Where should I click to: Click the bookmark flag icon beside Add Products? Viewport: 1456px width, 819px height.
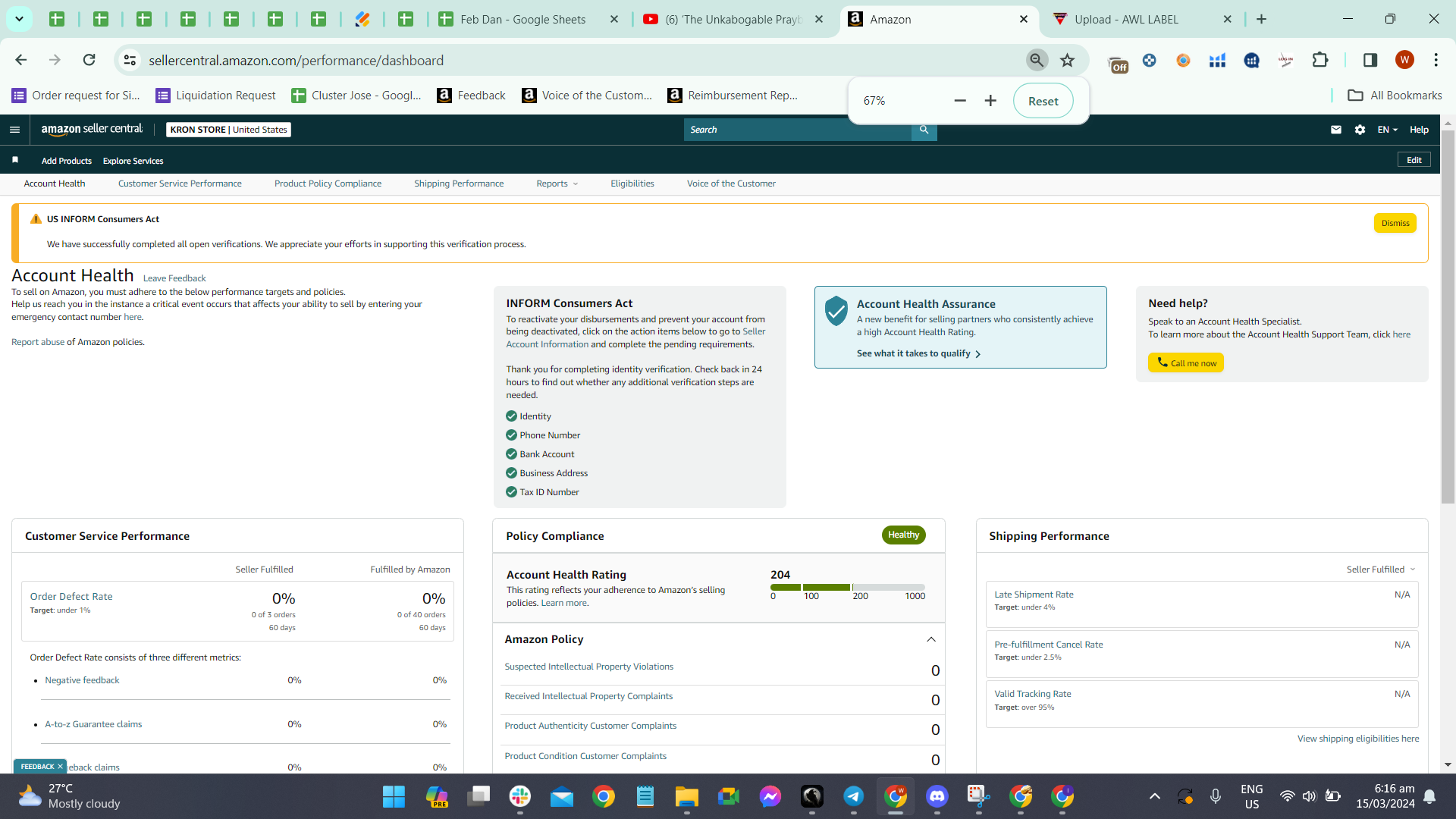click(x=15, y=160)
